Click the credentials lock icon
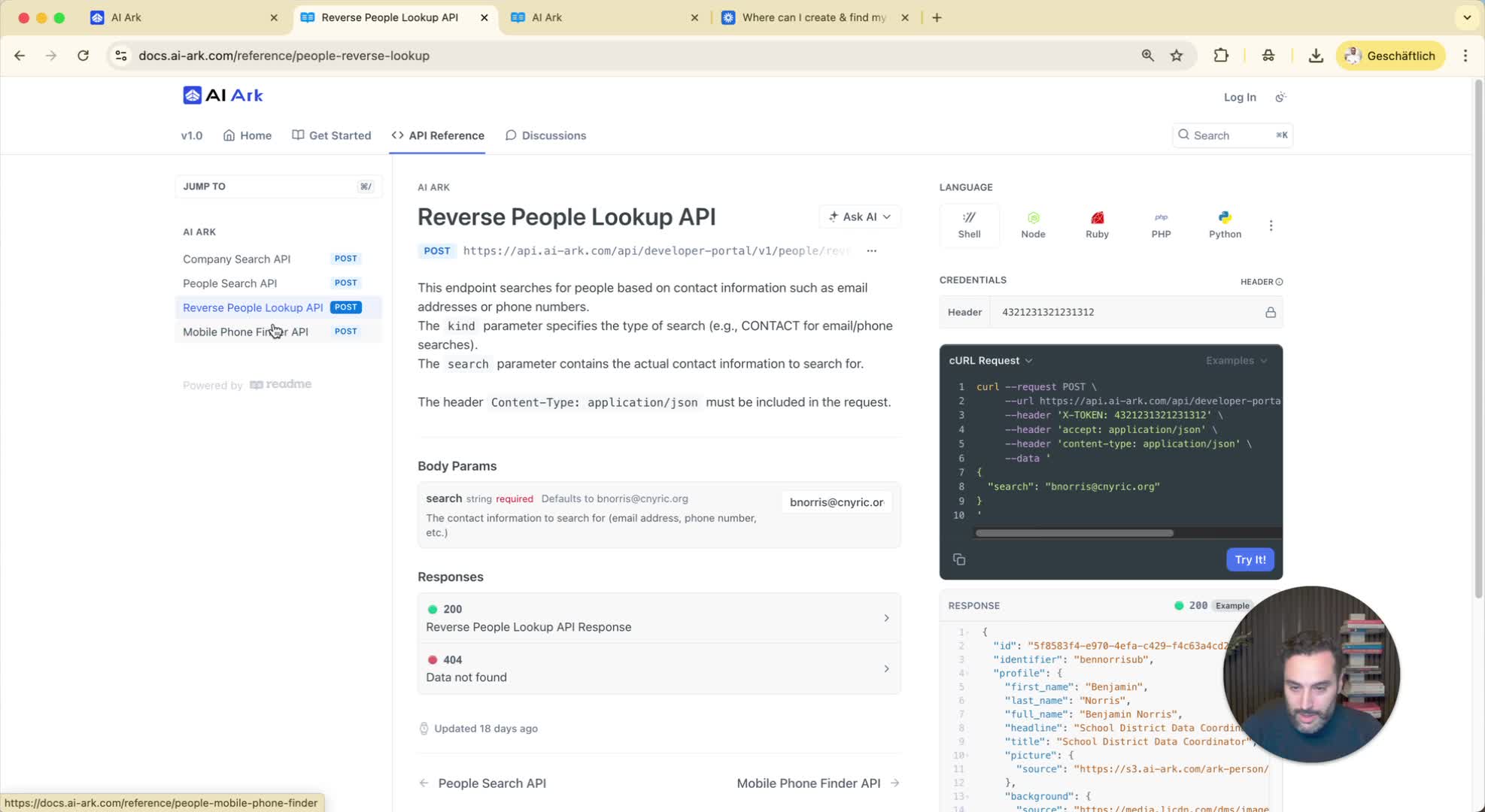The width and height of the screenshot is (1485, 812). pyautogui.click(x=1271, y=312)
